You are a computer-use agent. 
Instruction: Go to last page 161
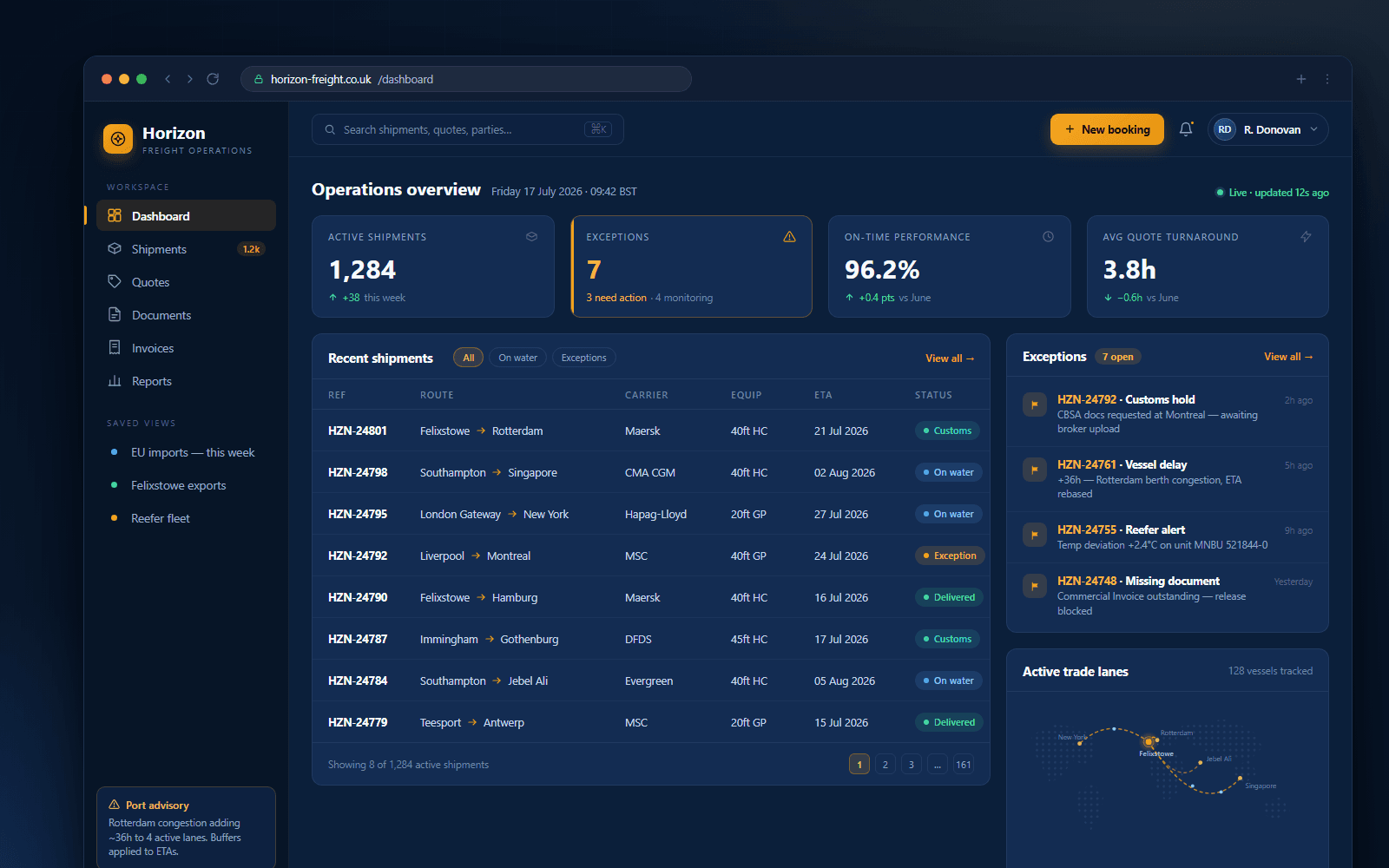point(964,765)
